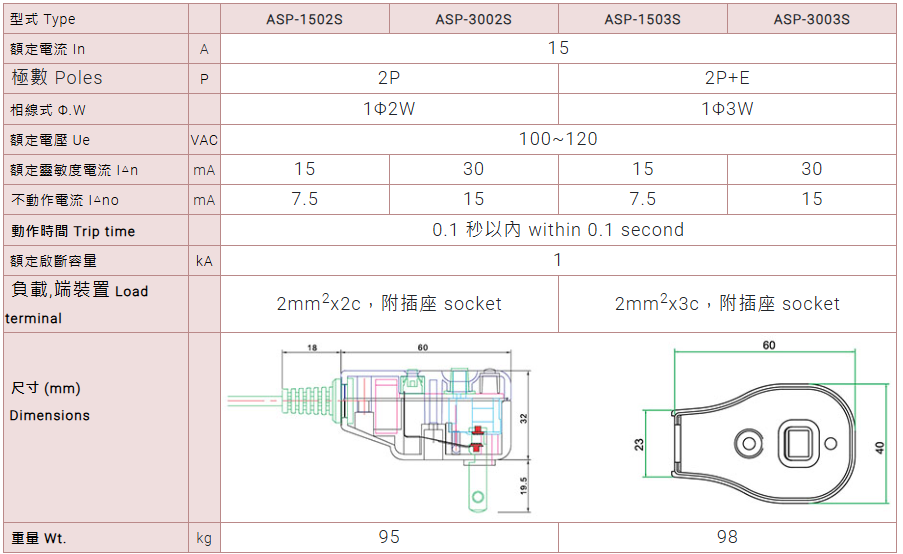
Task: Click the ASP-1503S column header
Action: pyautogui.click(x=642, y=19)
